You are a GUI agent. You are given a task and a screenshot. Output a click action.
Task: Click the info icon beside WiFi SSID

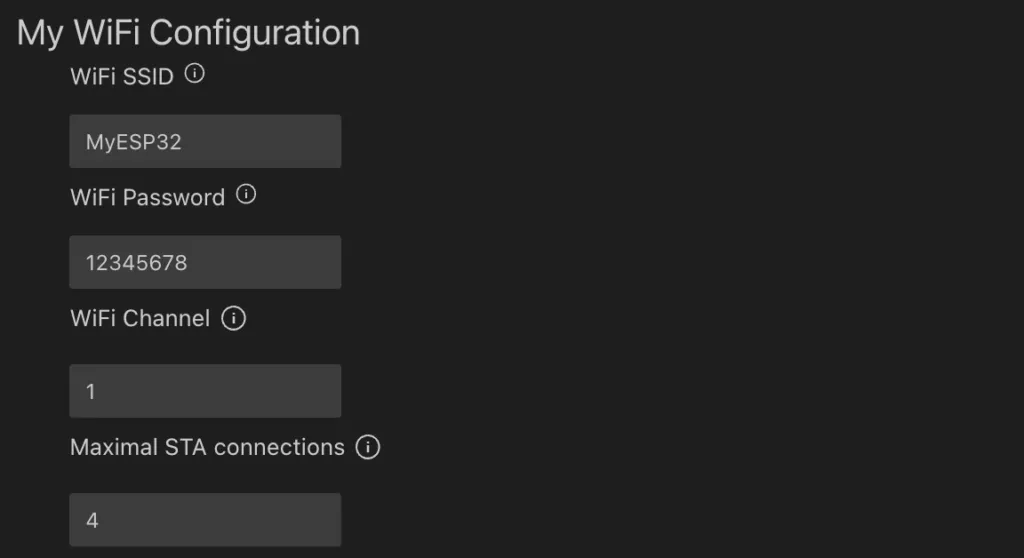[195, 74]
